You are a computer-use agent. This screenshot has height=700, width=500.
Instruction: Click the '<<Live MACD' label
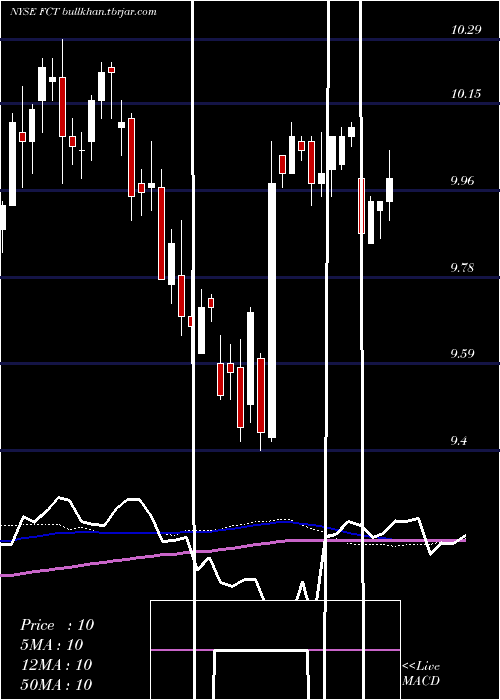tap(421, 673)
